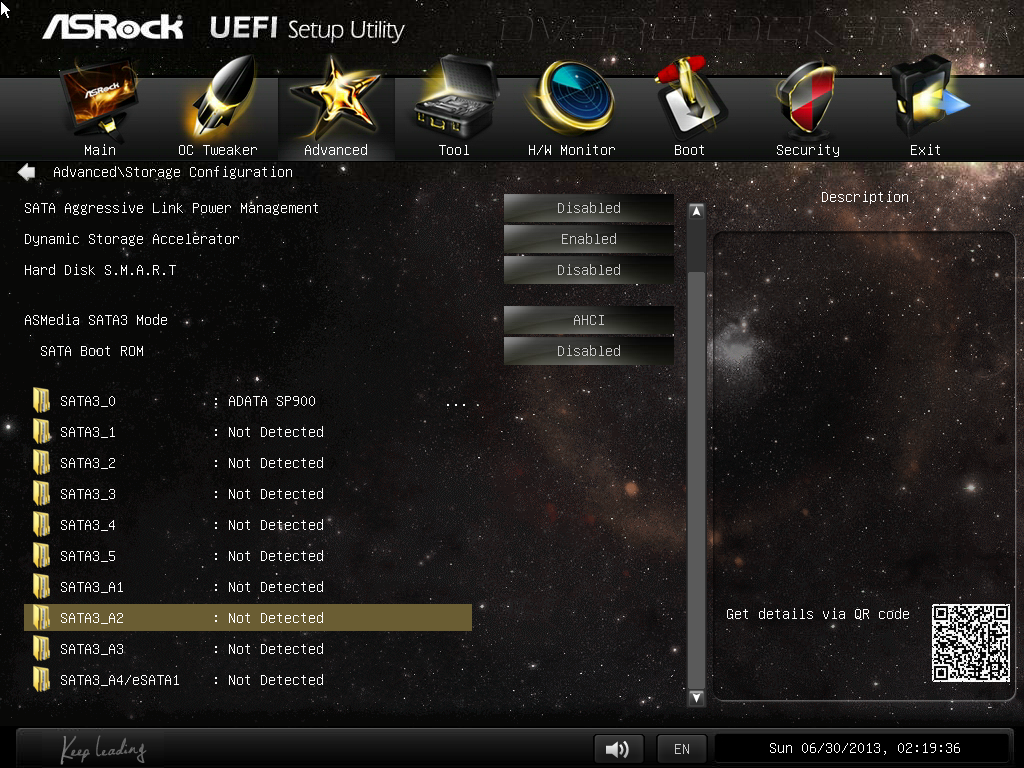Click the SATA3_5 folder icon
The image size is (1024, 768).
[41, 556]
